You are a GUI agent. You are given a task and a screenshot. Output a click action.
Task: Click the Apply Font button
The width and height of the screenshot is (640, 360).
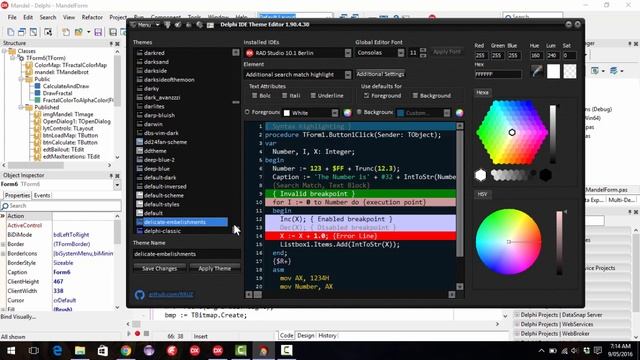[447, 52]
